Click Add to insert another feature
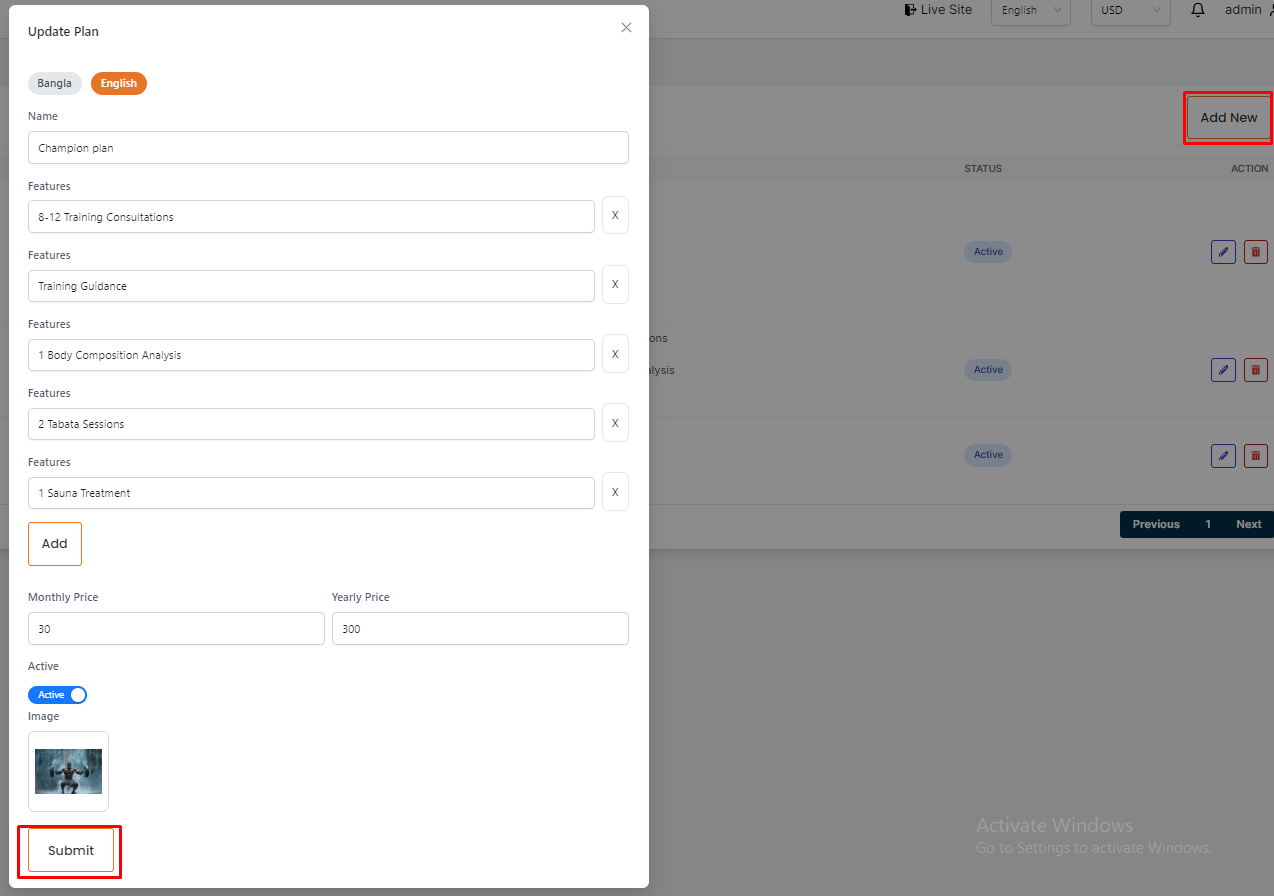The width and height of the screenshot is (1274, 896). [55, 544]
